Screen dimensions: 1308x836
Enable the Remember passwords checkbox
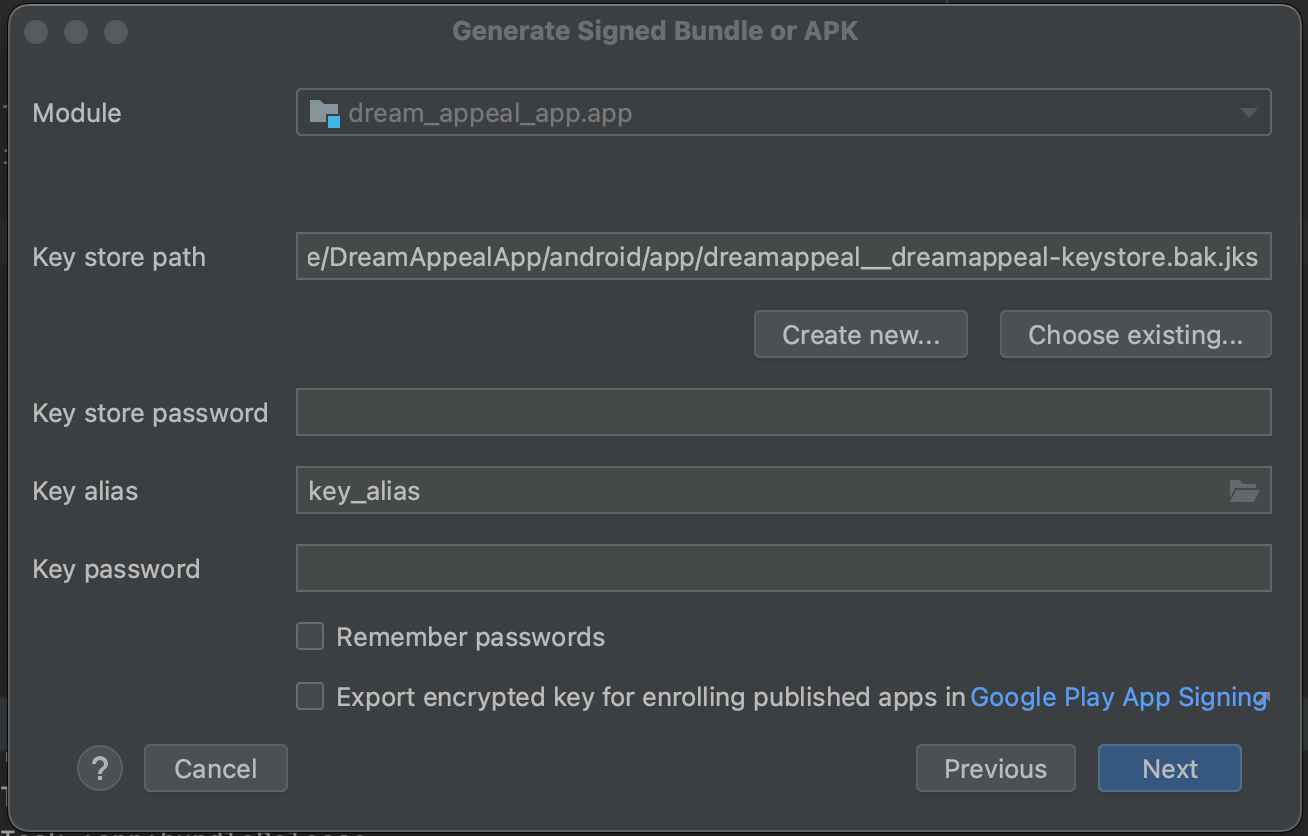click(310, 637)
